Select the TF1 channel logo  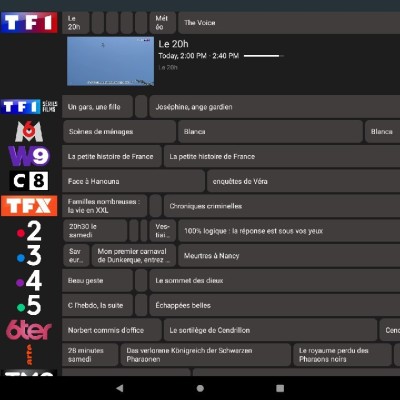click(x=29, y=23)
